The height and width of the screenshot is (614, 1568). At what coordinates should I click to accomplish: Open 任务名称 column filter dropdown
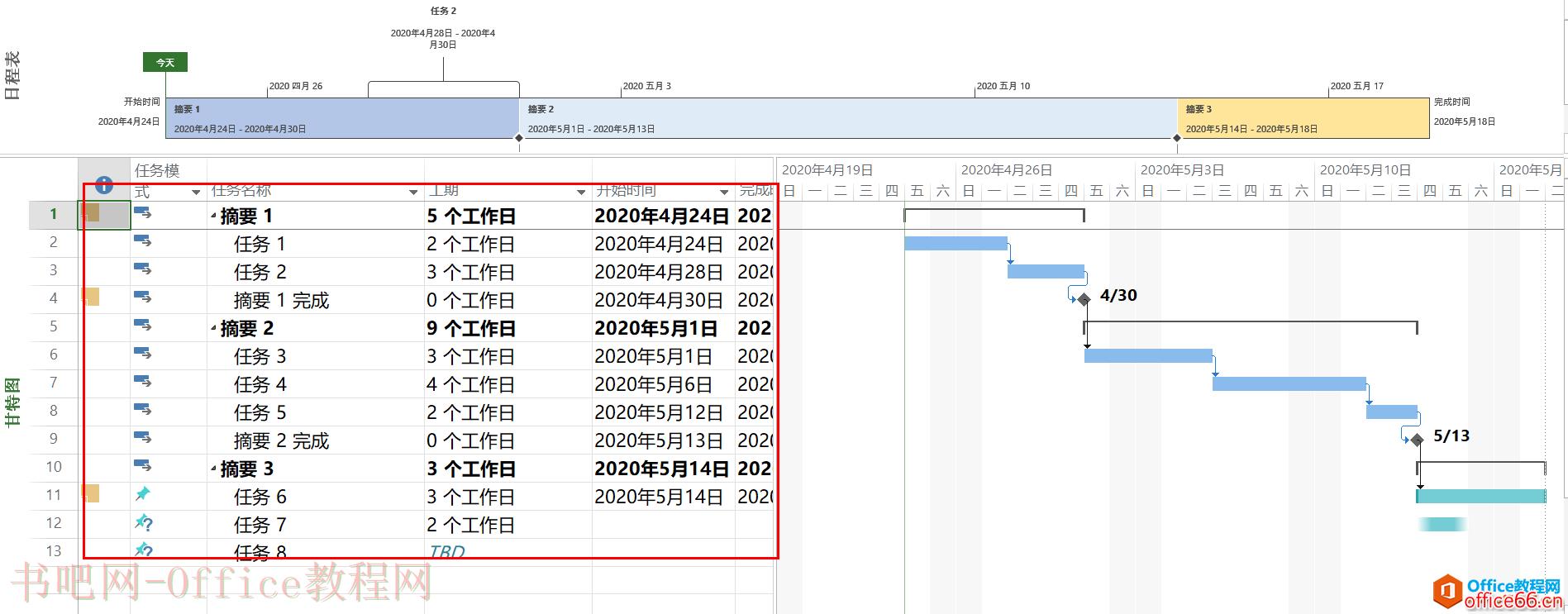(x=413, y=192)
